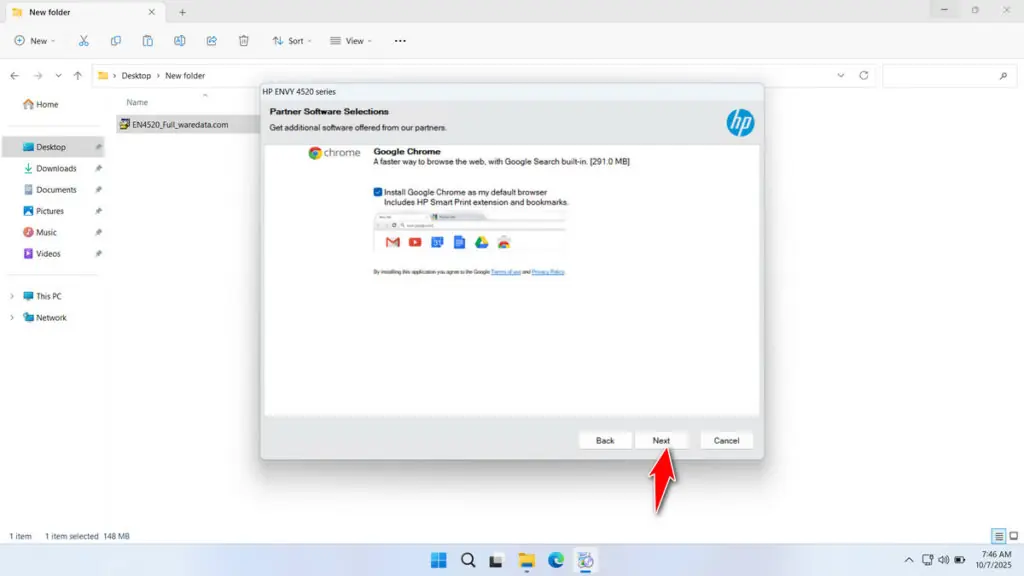Image resolution: width=1024 pixels, height=576 pixels.
Task: Uncheck Install Google Chrome as default browser
Action: 378,191
